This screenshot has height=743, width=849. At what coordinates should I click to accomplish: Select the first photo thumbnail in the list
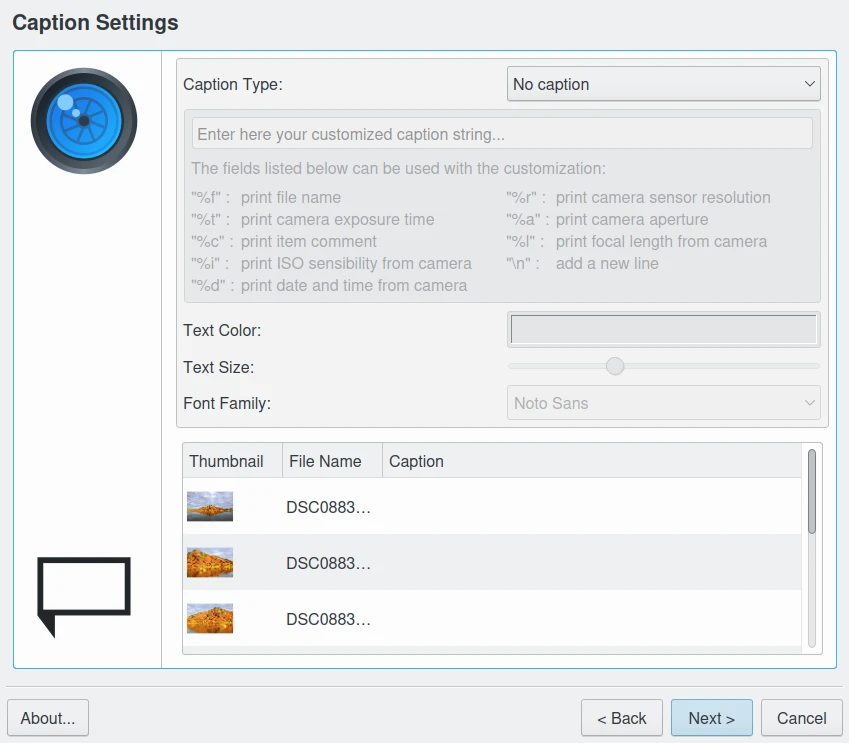(x=210, y=506)
